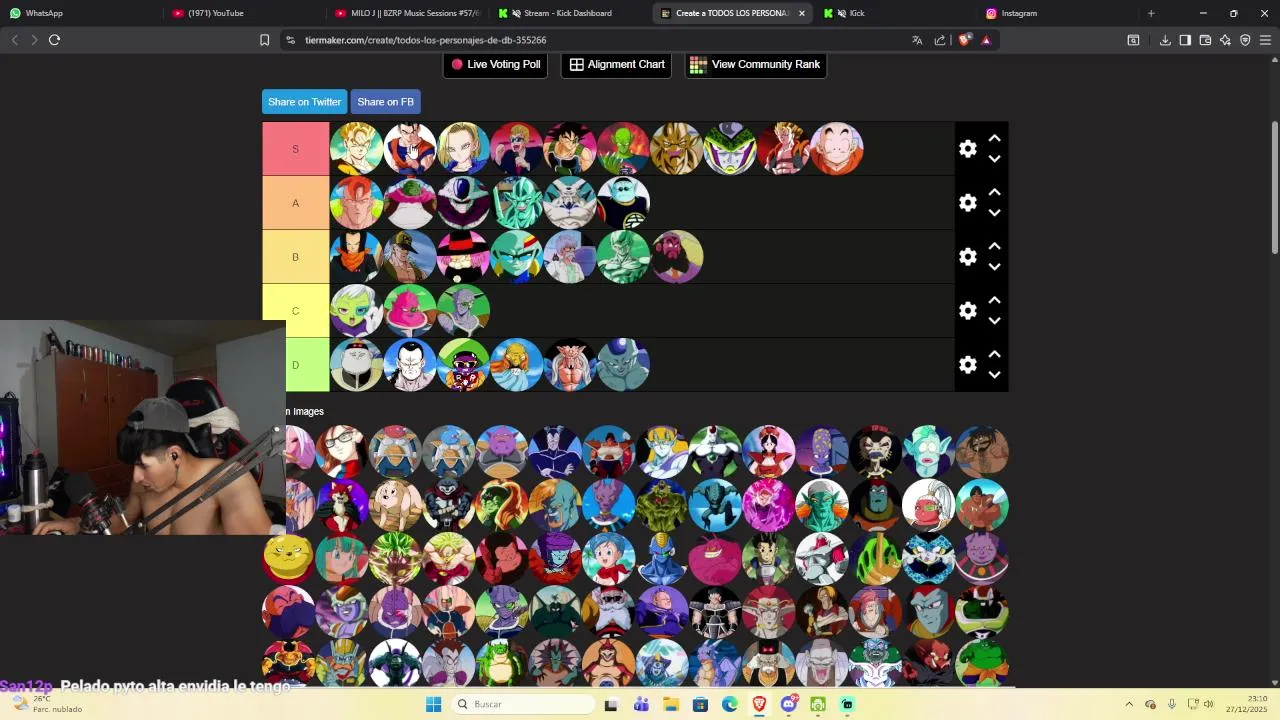Open Discord from the taskbar

[x=788, y=704]
